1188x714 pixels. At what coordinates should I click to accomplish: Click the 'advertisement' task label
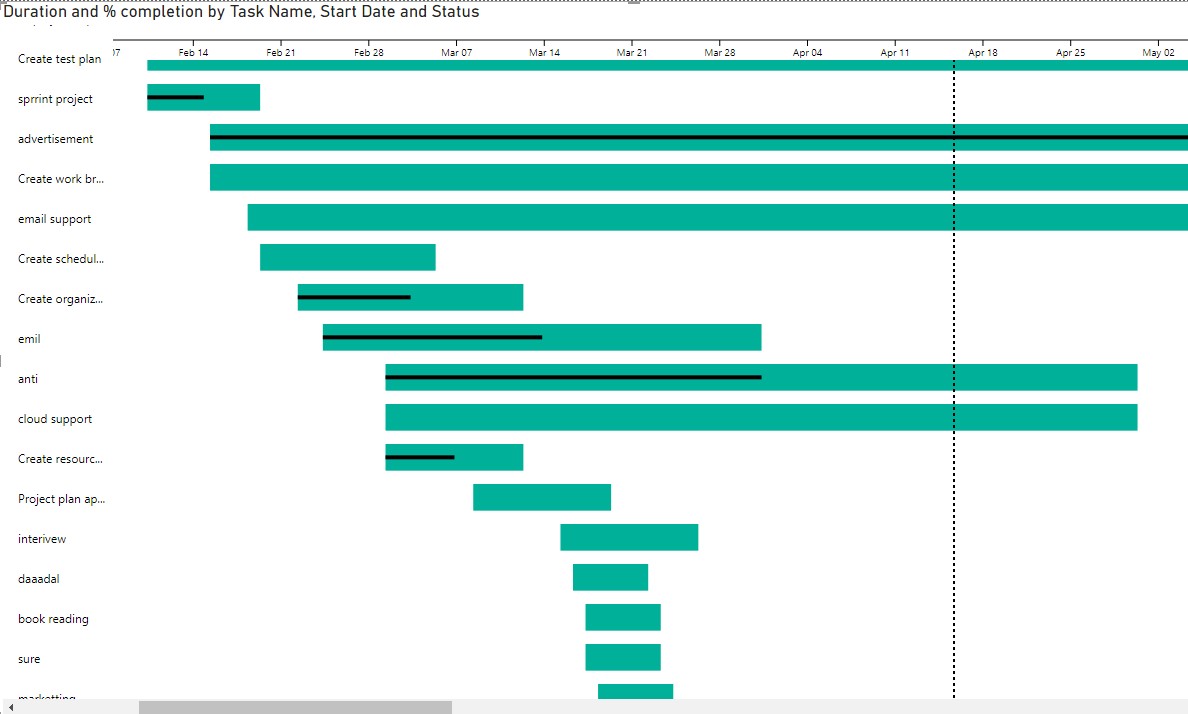pyautogui.click(x=55, y=139)
